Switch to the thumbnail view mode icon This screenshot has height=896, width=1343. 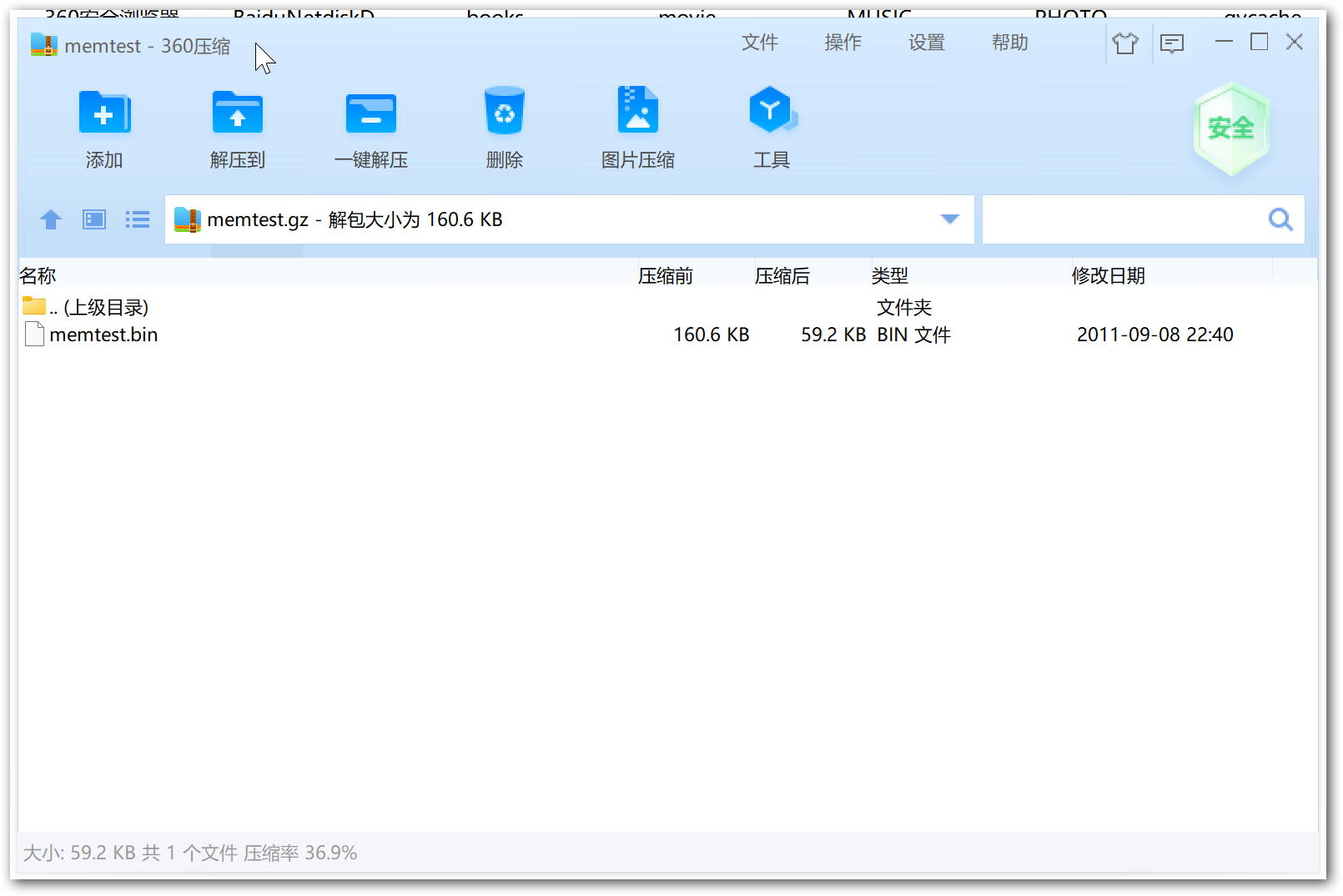[94, 219]
